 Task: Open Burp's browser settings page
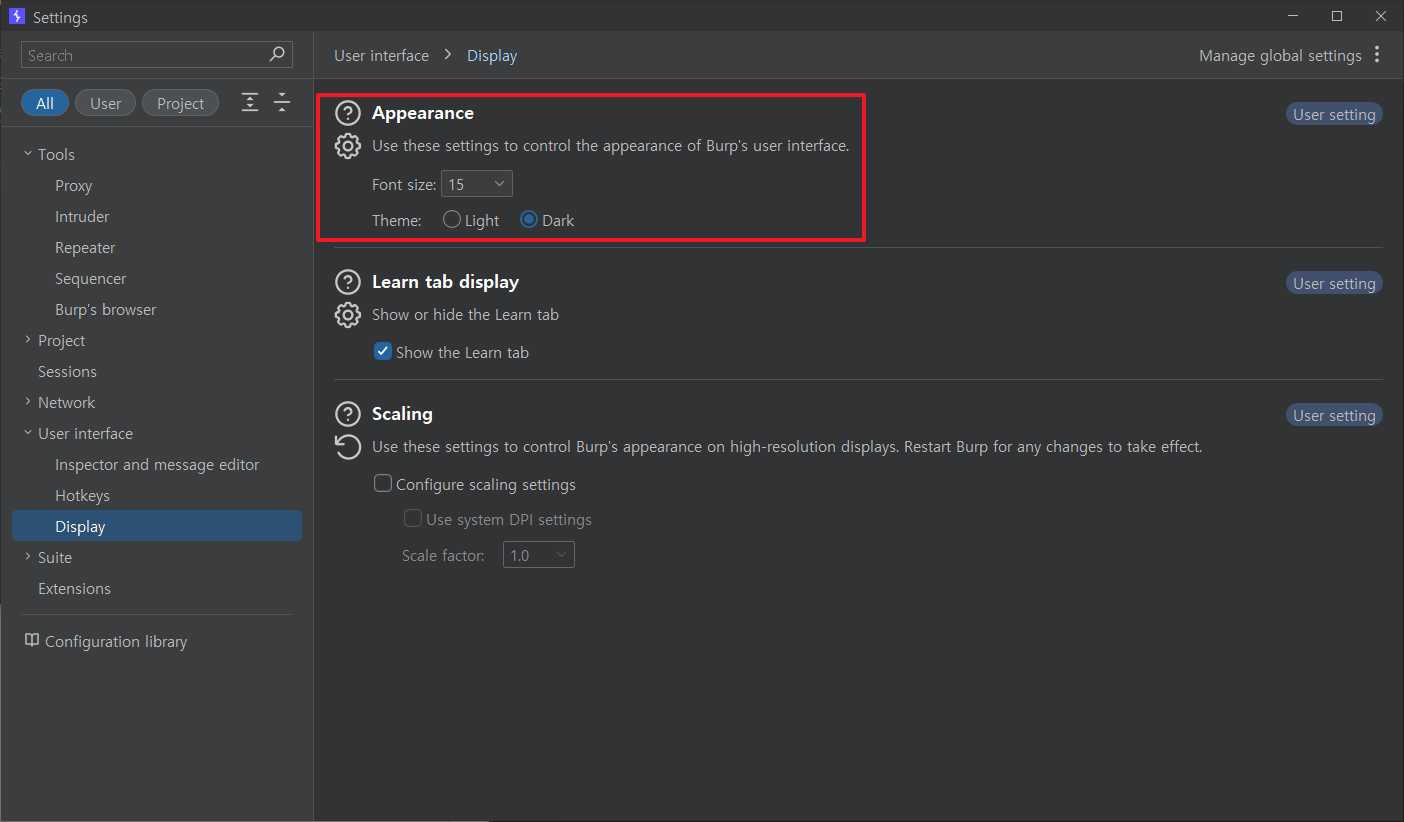point(106,309)
